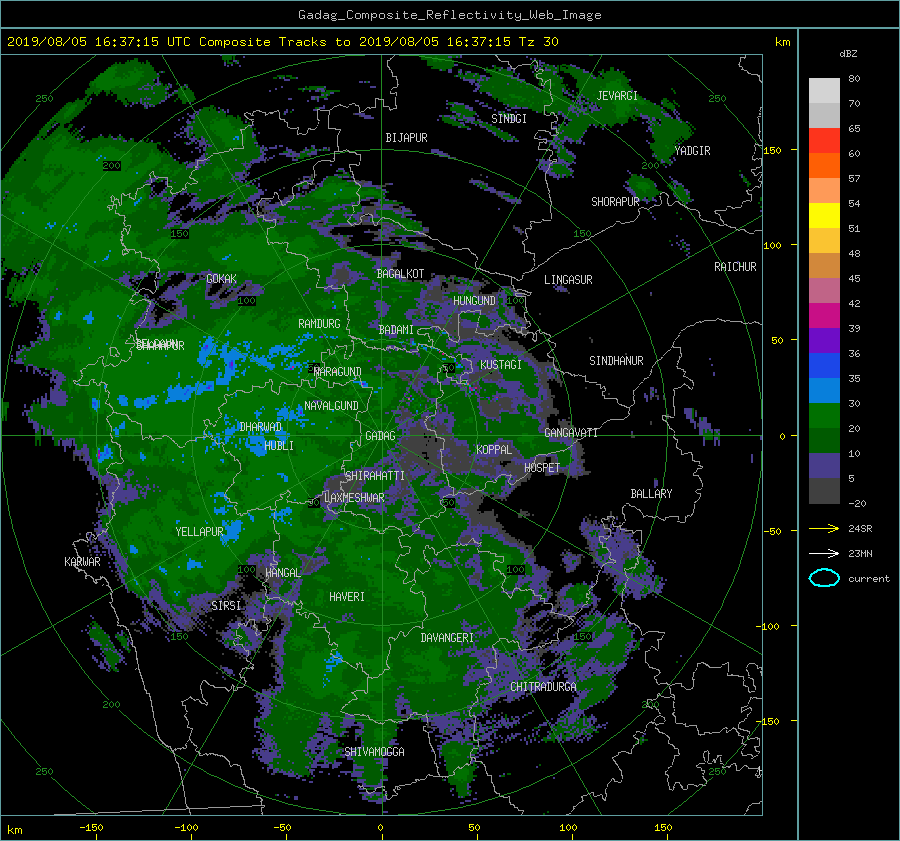Click the white 23MN track arrow icon
Viewport: 900px width, 841px height.
(x=824, y=553)
